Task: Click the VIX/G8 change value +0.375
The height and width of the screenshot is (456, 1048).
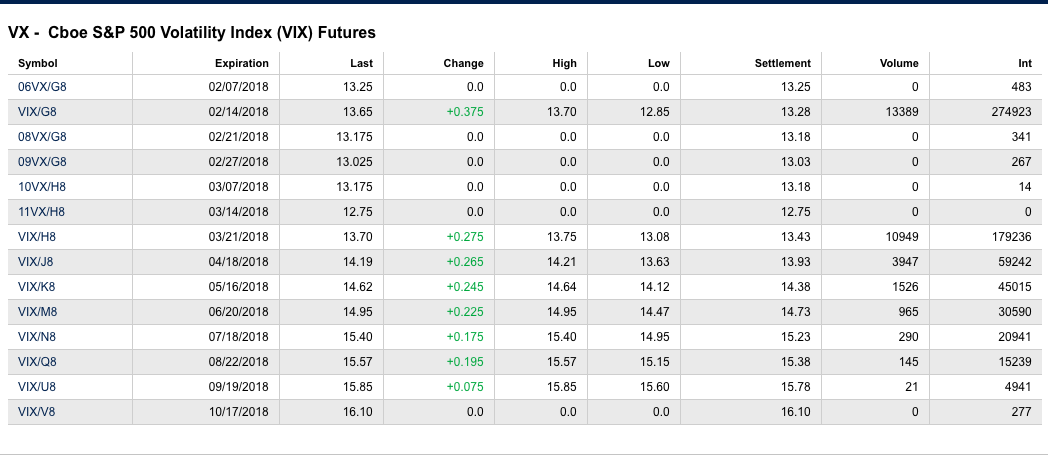Action: [x=465, y=112]
